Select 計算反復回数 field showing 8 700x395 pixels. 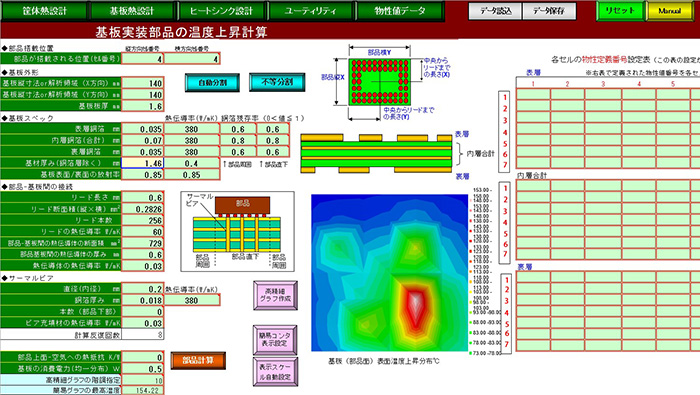142,335
